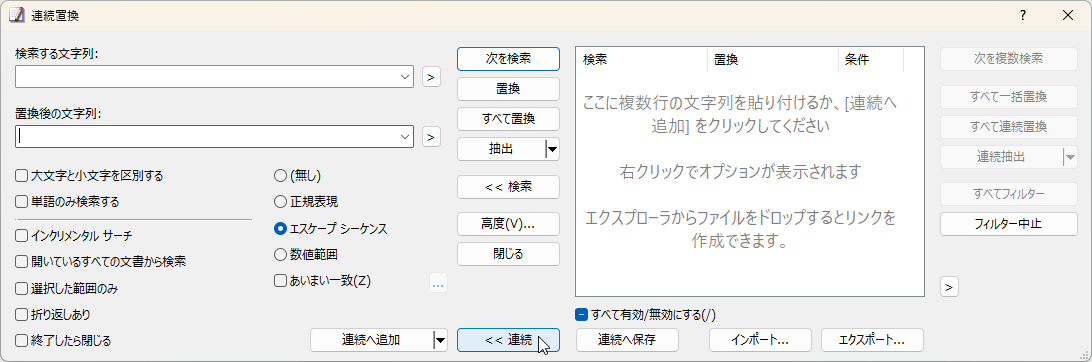Click the 次を検索 button
The image size is (1092, 362).
tap(508, 59)
